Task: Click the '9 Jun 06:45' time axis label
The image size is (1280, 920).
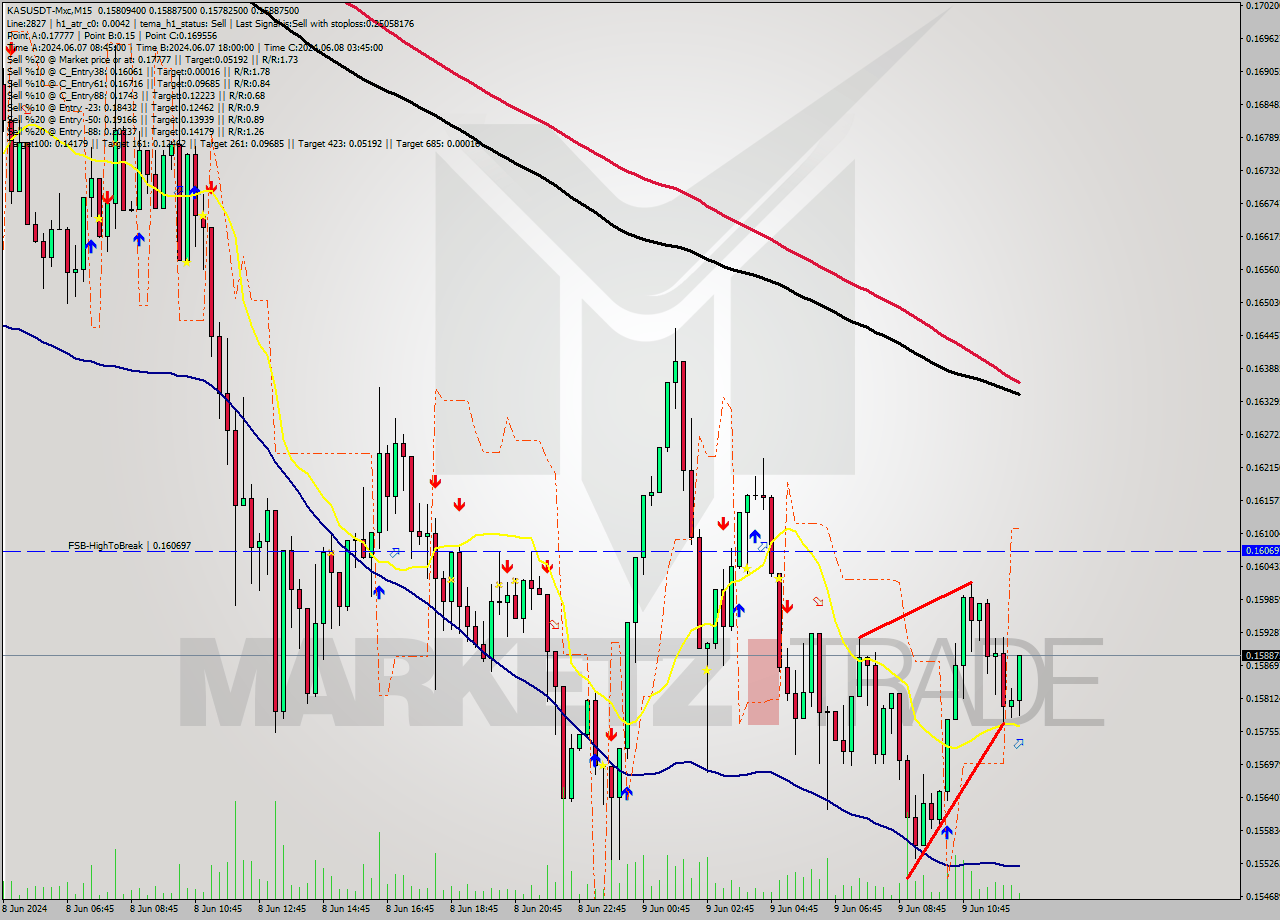Action: 858,909
